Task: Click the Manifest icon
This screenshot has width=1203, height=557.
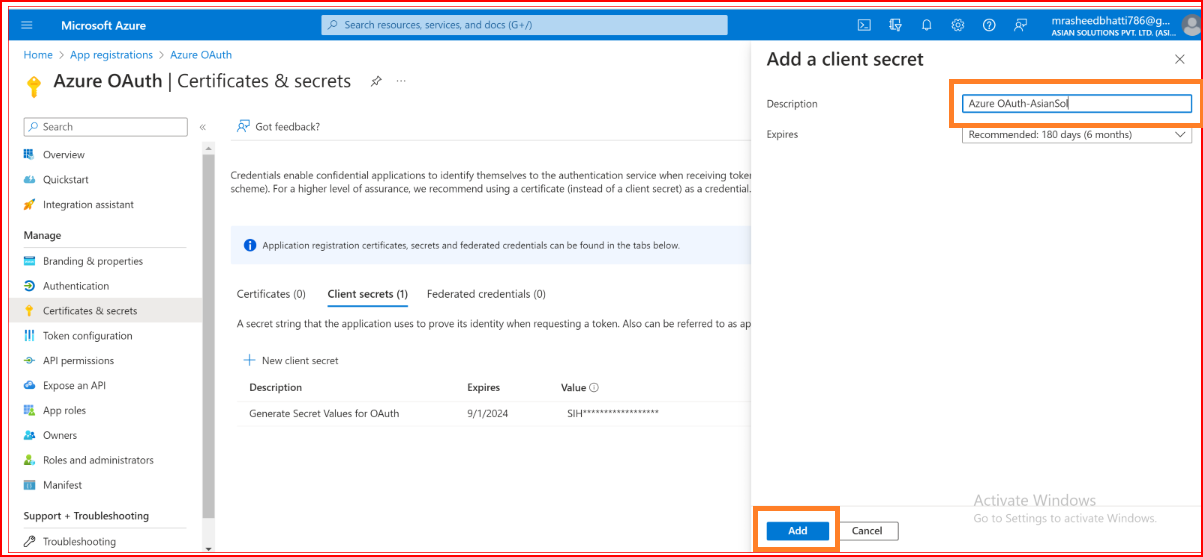Action: pos(30,485)
